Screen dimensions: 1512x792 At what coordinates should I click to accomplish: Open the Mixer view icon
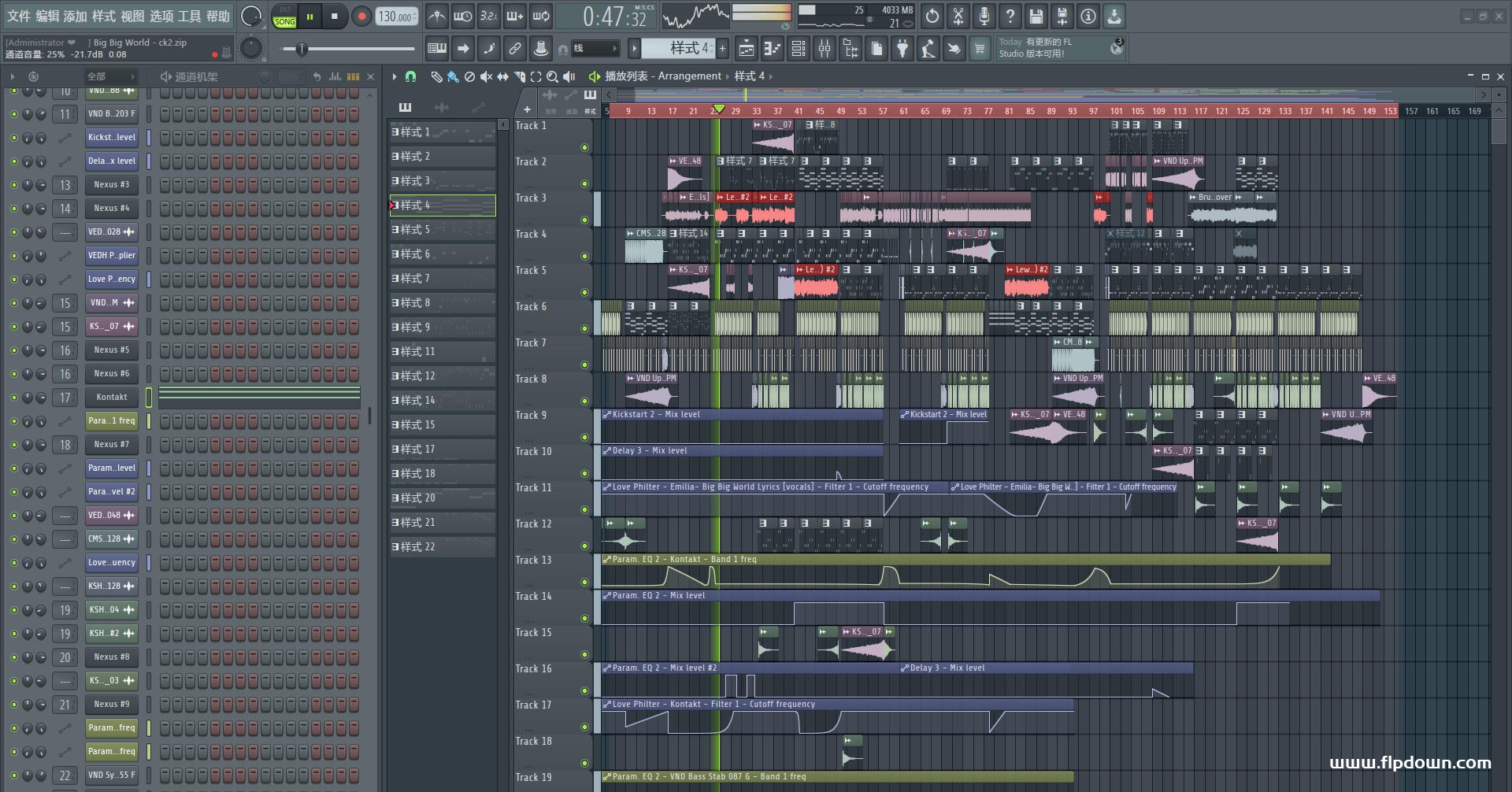point(825,49)
